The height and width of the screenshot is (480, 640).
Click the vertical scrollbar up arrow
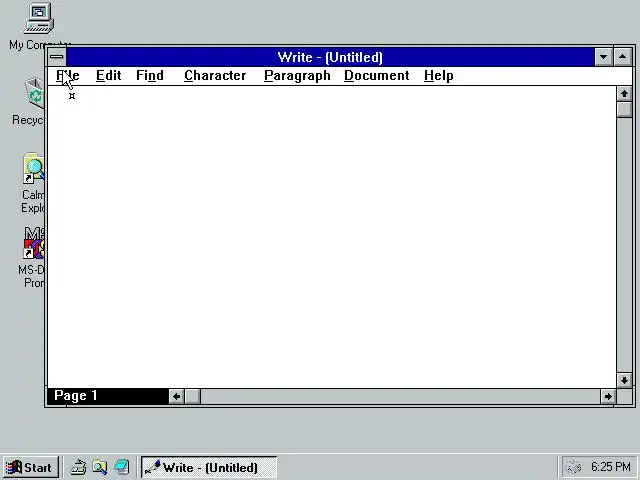[x=624, y=94]
